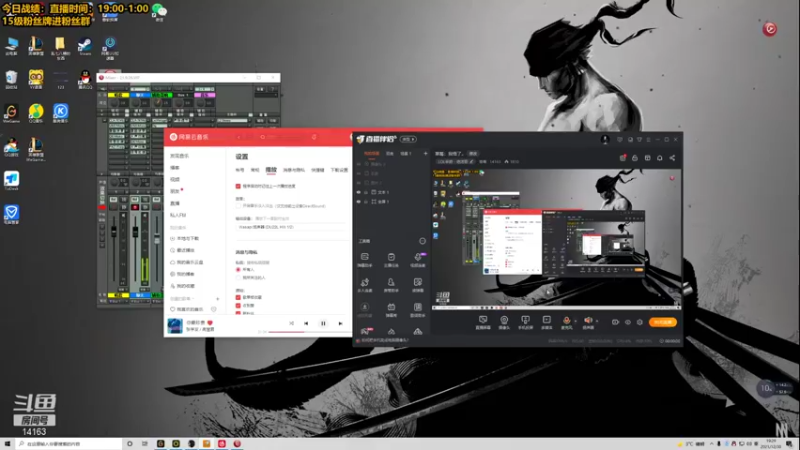Open 快捷键 settings tab
This screenshot has height=450, width=800.
coord(317,170)
